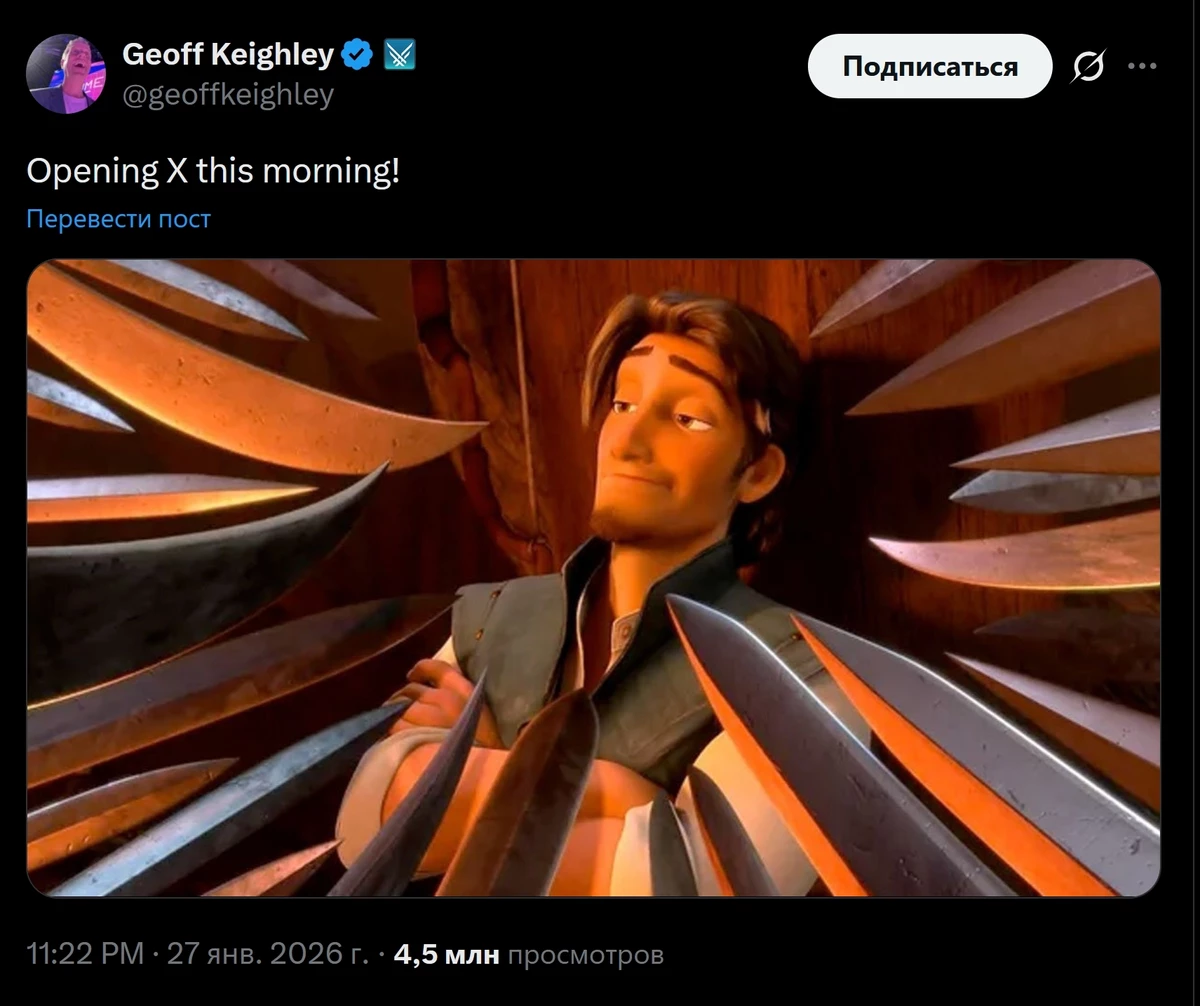Click the Перевести пост translate link
The width and height of the screenshot is (1200, 1006).
[118, 218]
